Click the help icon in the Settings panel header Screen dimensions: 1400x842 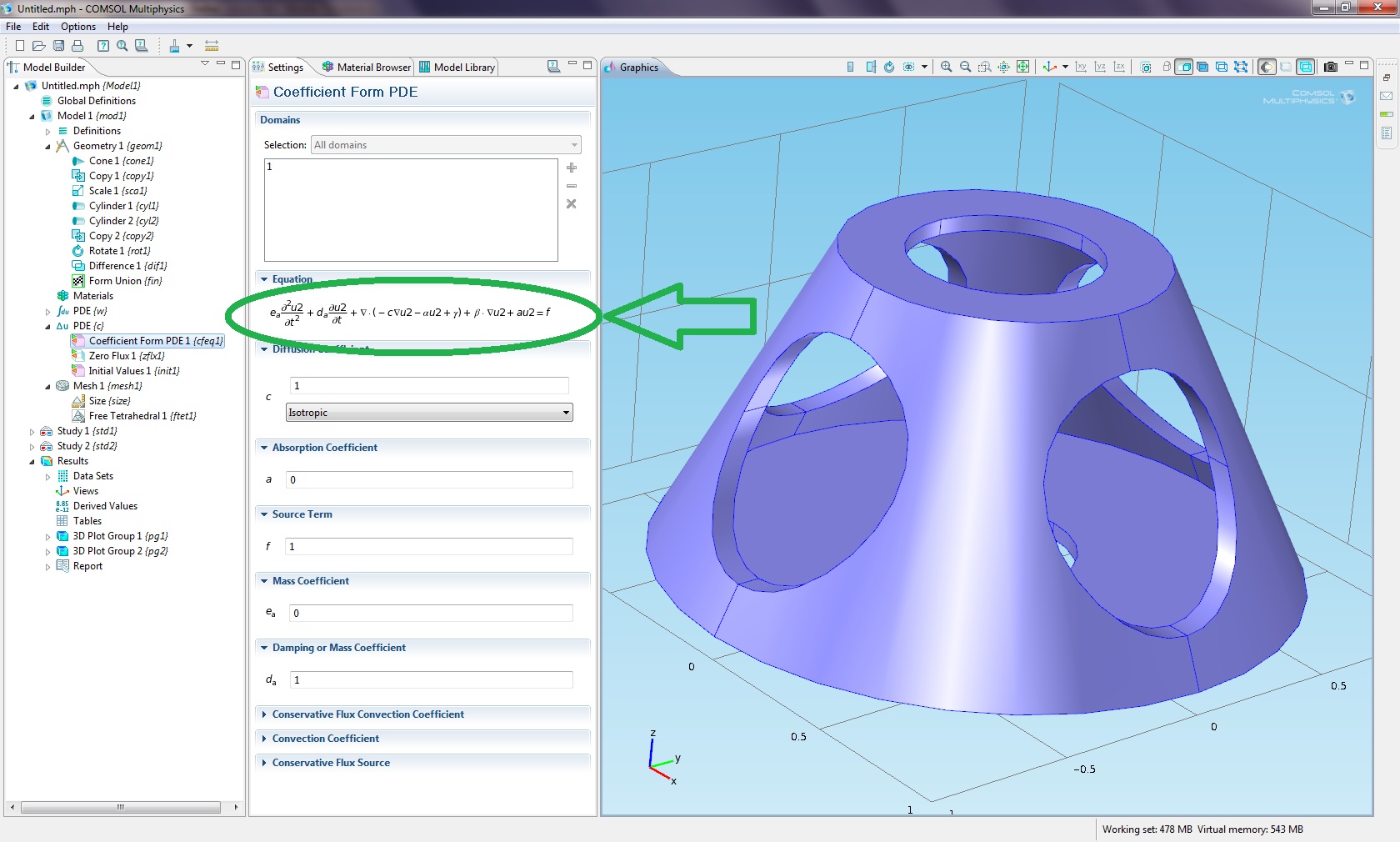click(x=553, y=67)
